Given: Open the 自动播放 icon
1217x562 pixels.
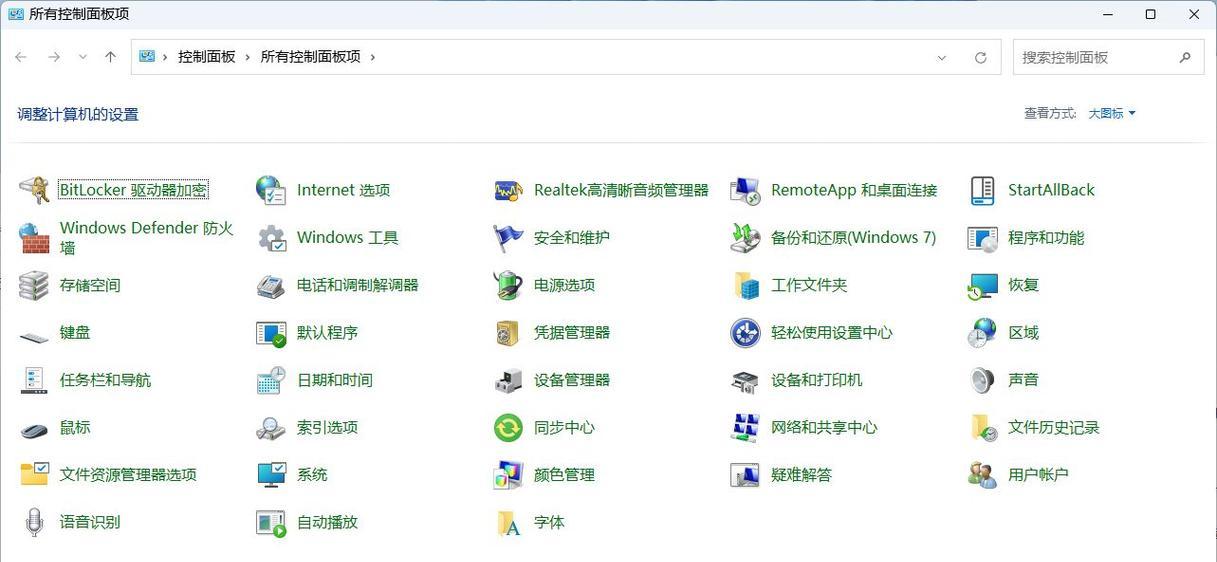Looking at the screenshot, I should pos(271,522).
